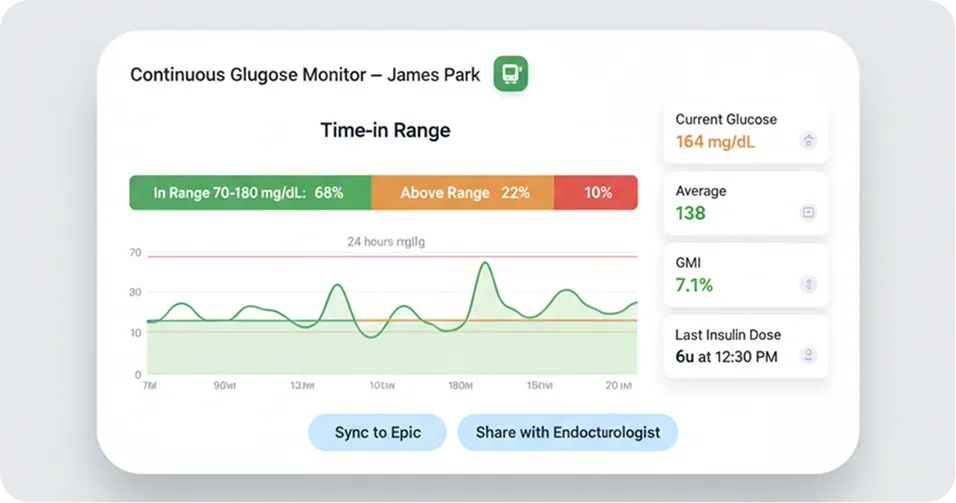
Task: Click the 20 x-axis time label
Action: [x=618, y=385]
